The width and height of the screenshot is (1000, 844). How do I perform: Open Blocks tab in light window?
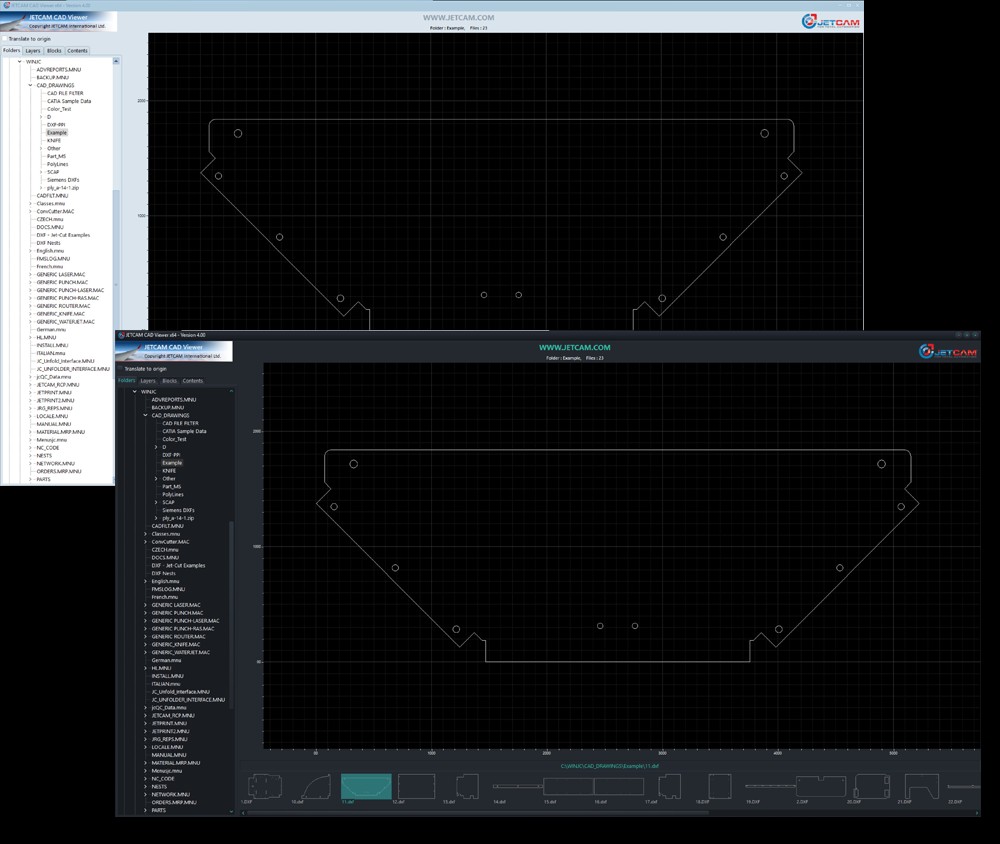tap(54, 51)
